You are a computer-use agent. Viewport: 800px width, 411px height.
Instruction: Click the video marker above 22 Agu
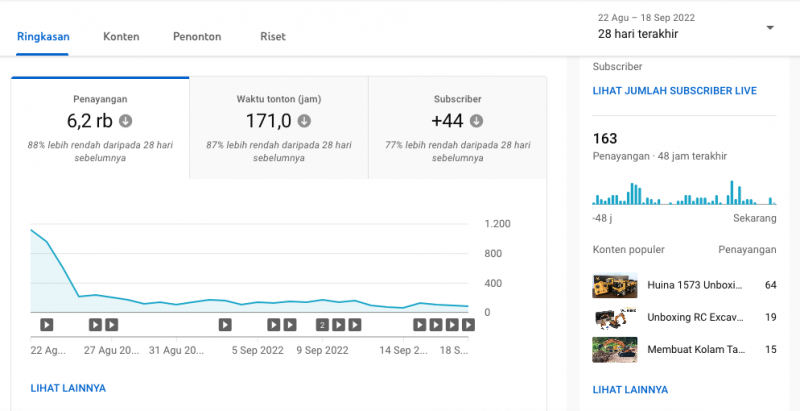(47, 325)
